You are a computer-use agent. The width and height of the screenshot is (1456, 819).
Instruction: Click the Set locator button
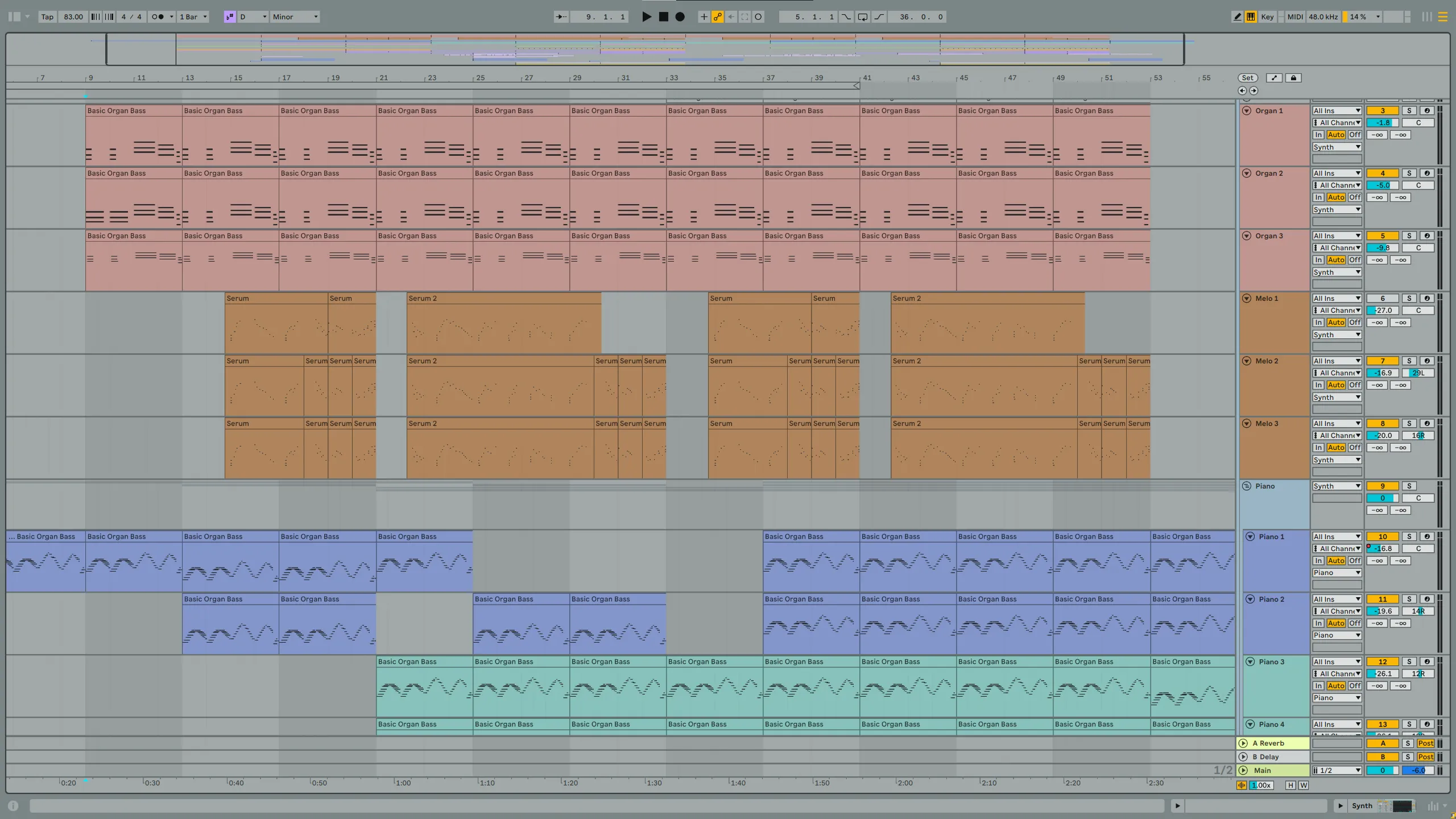(x=1247, y=78)
